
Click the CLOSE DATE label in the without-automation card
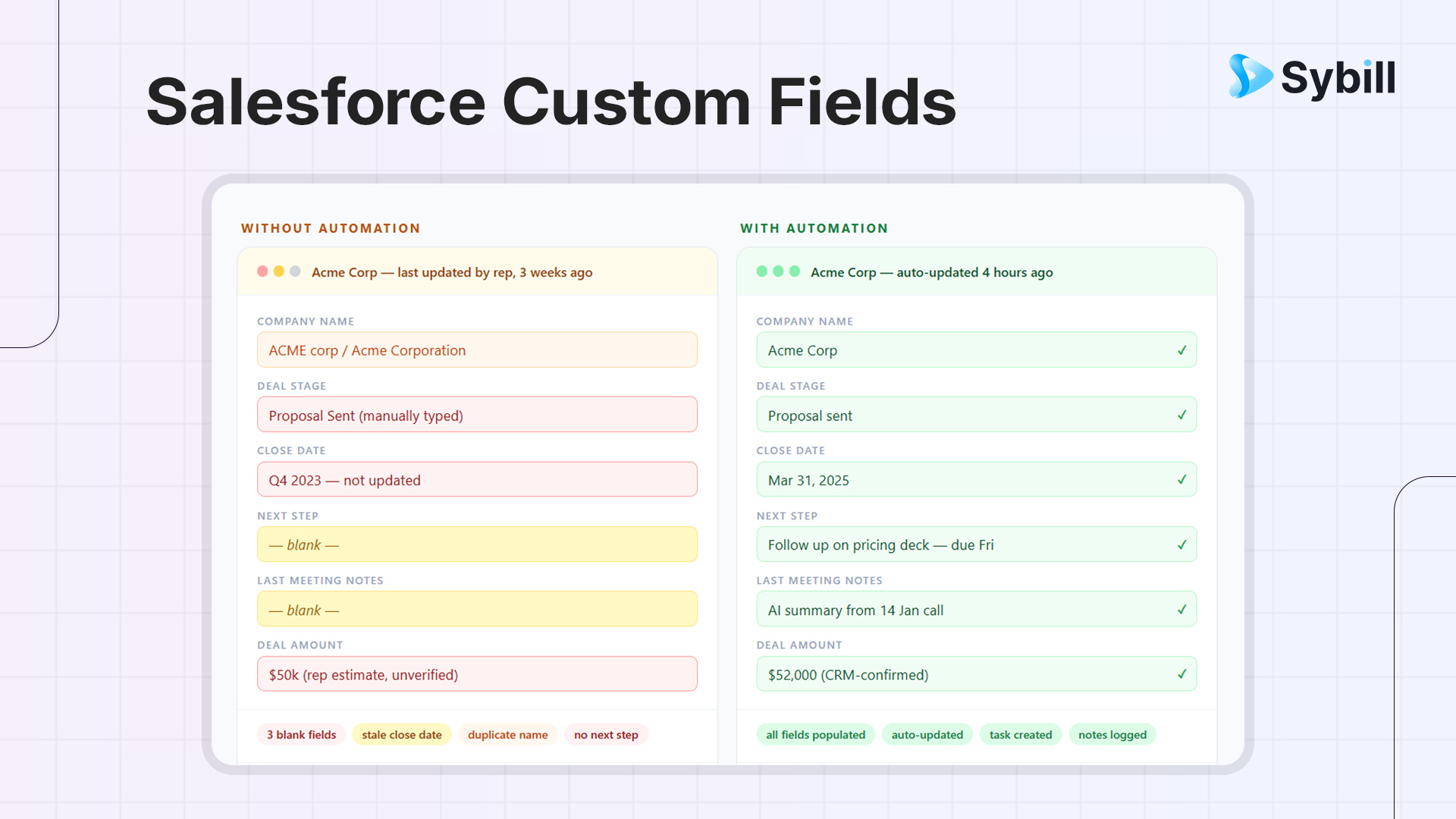coord(291,450)
